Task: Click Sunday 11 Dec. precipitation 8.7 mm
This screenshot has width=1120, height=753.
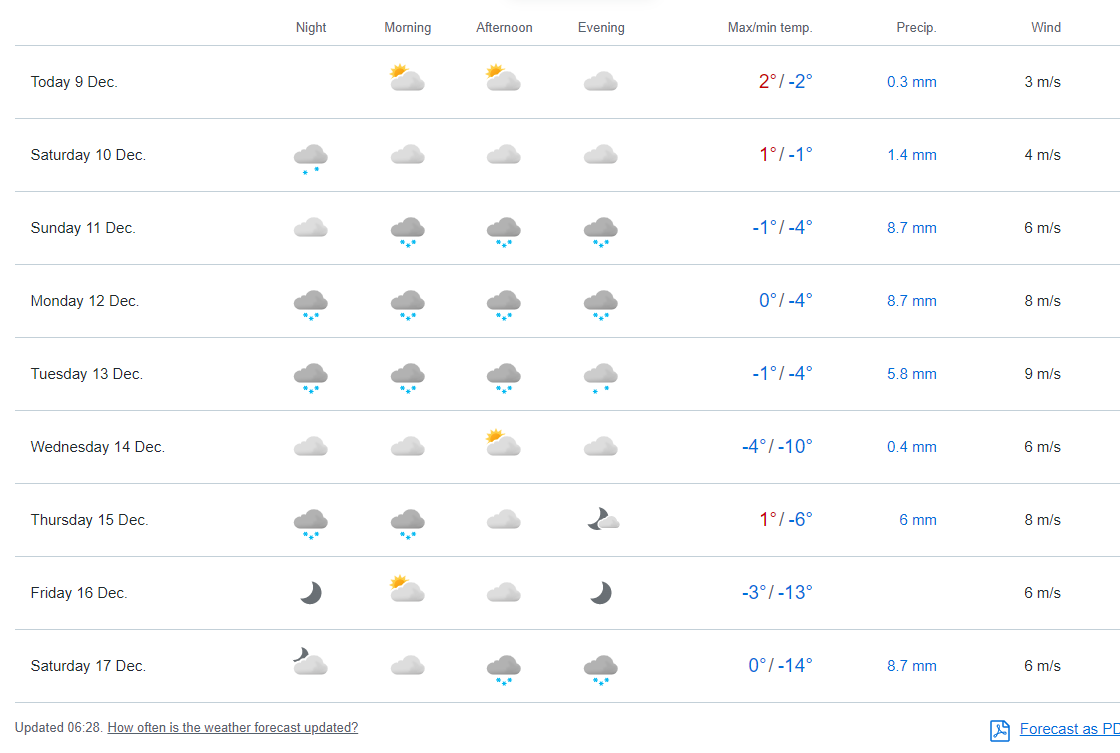Action: (911, 228)
